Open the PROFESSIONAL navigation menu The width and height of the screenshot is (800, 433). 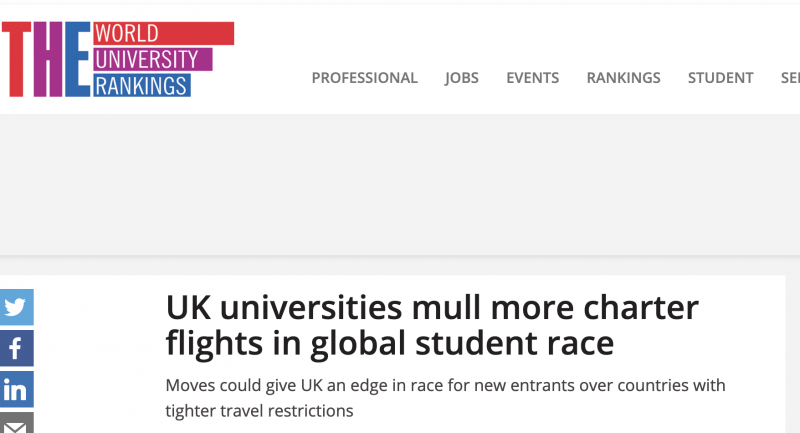pyautogui.click(x=364, y=78)
